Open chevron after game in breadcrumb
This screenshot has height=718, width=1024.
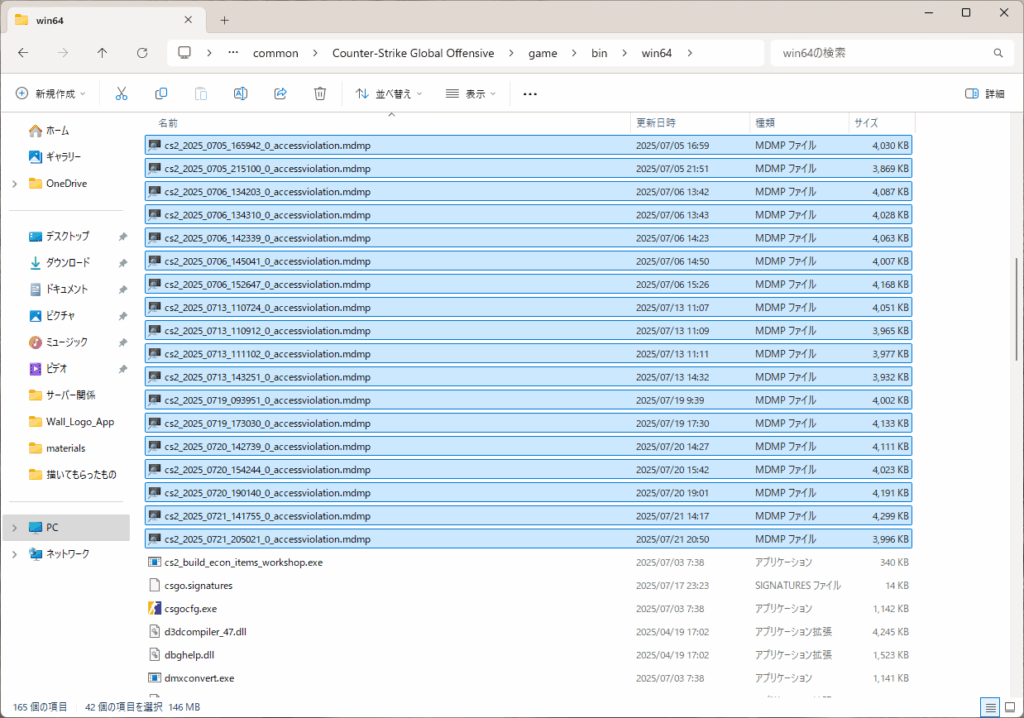[574, 53]
